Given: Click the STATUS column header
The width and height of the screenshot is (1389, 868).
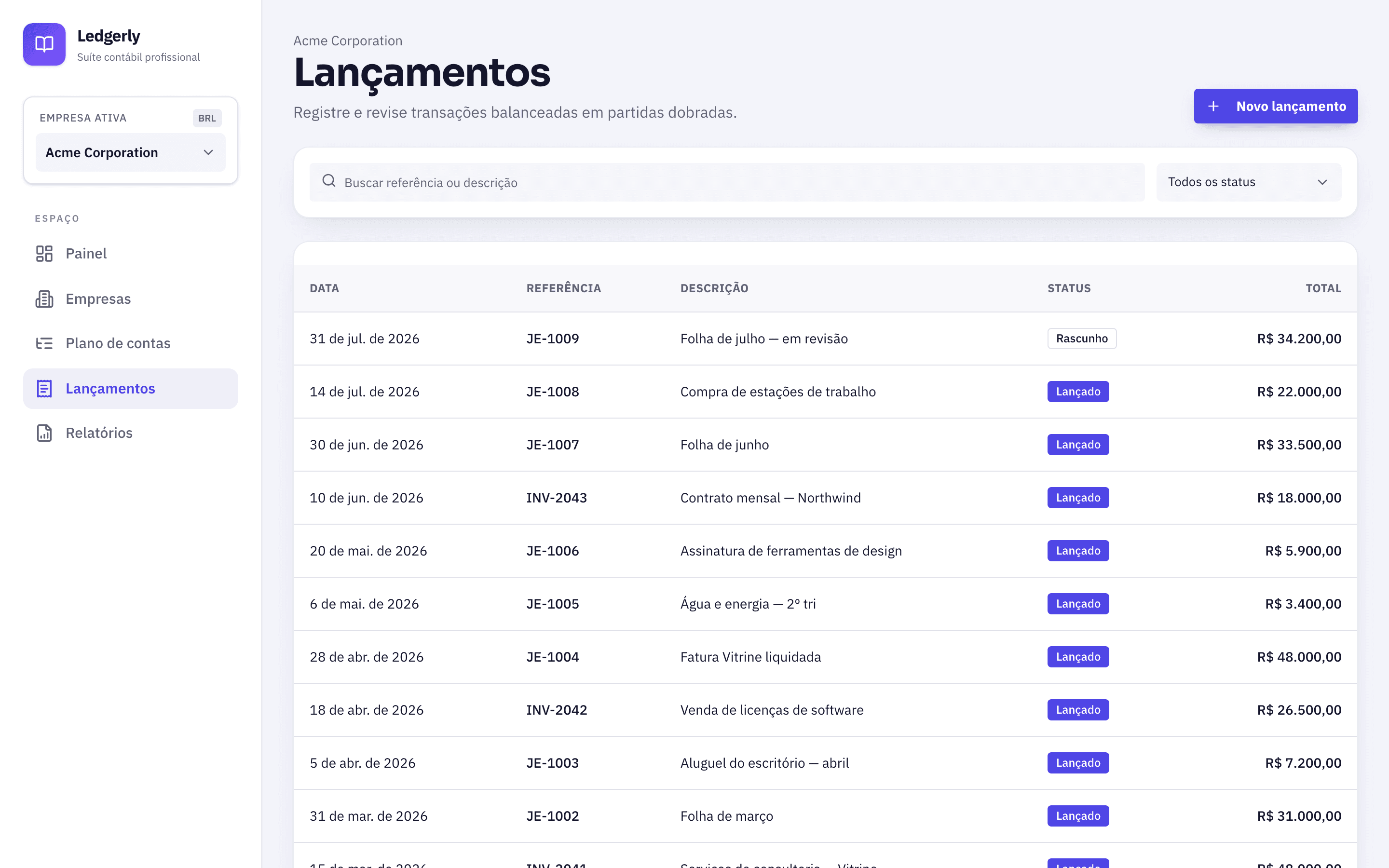Looking at the screenshot, I should [x=1069, y=288].
